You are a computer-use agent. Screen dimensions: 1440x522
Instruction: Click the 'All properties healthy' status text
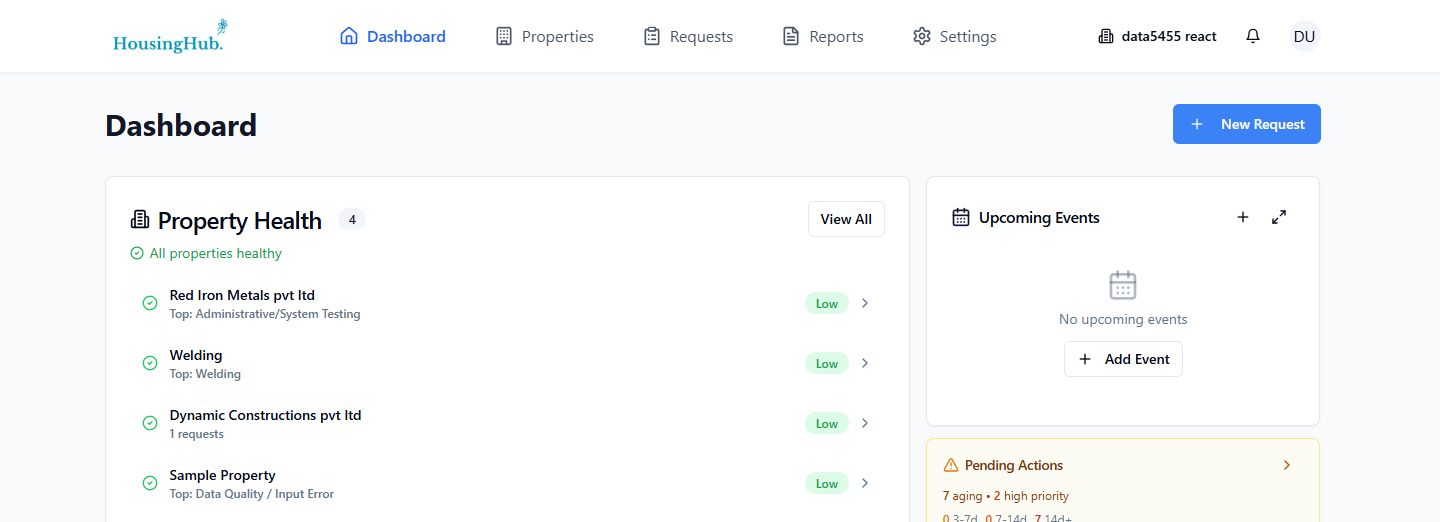click(215, 253)
